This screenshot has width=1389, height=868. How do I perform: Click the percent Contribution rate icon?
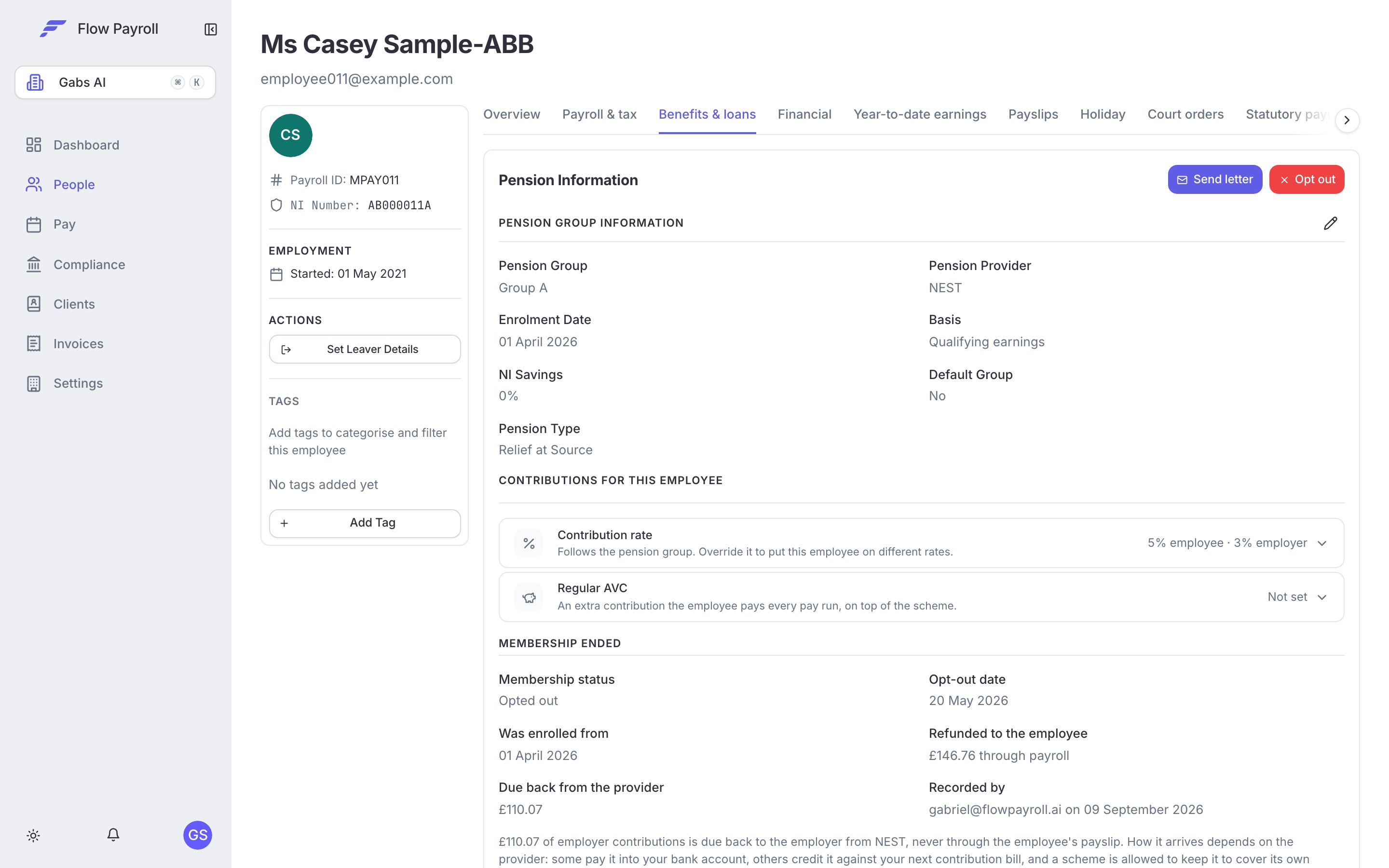pyautogui.click(x=529, y=543)
